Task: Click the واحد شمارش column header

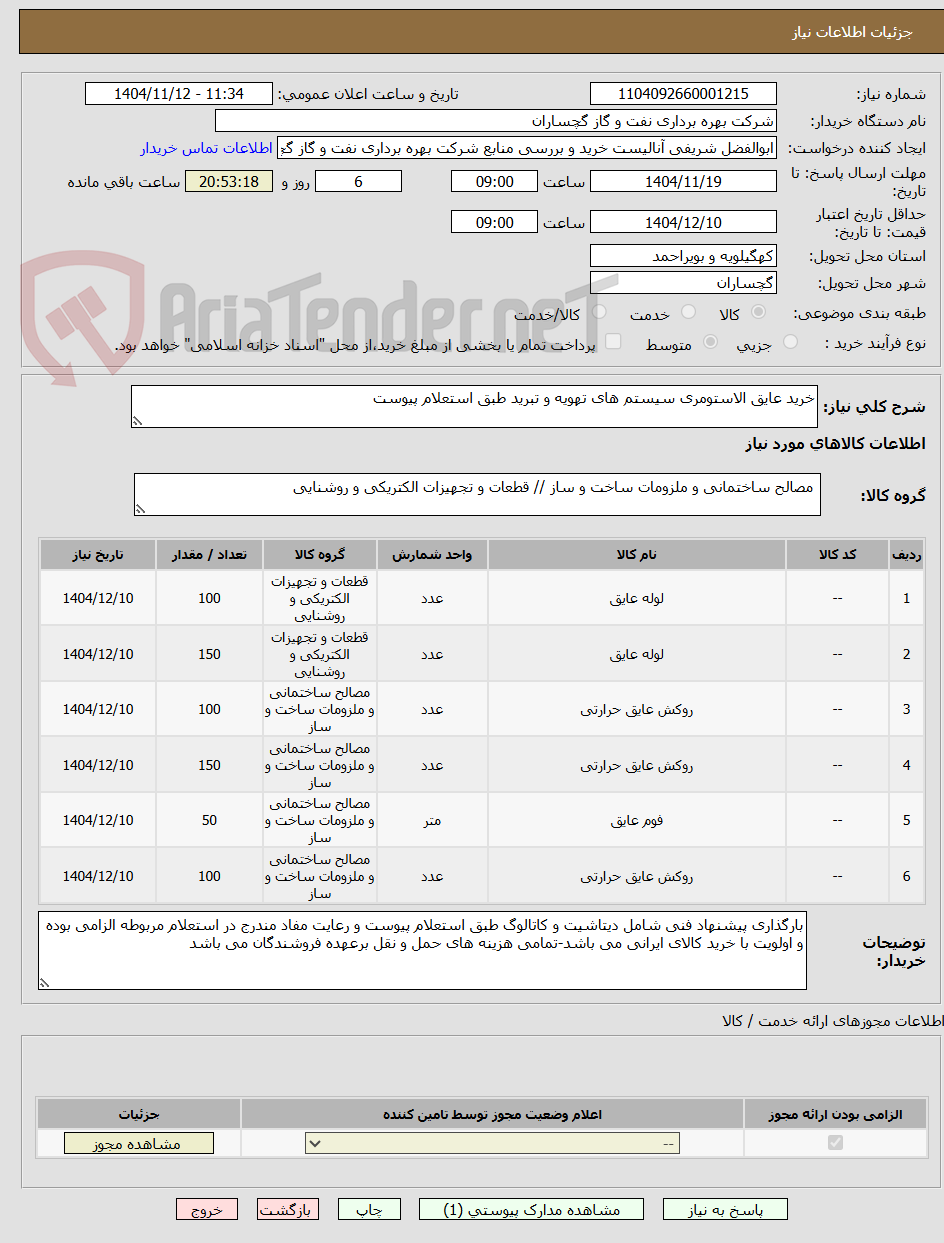Action: 432,554
